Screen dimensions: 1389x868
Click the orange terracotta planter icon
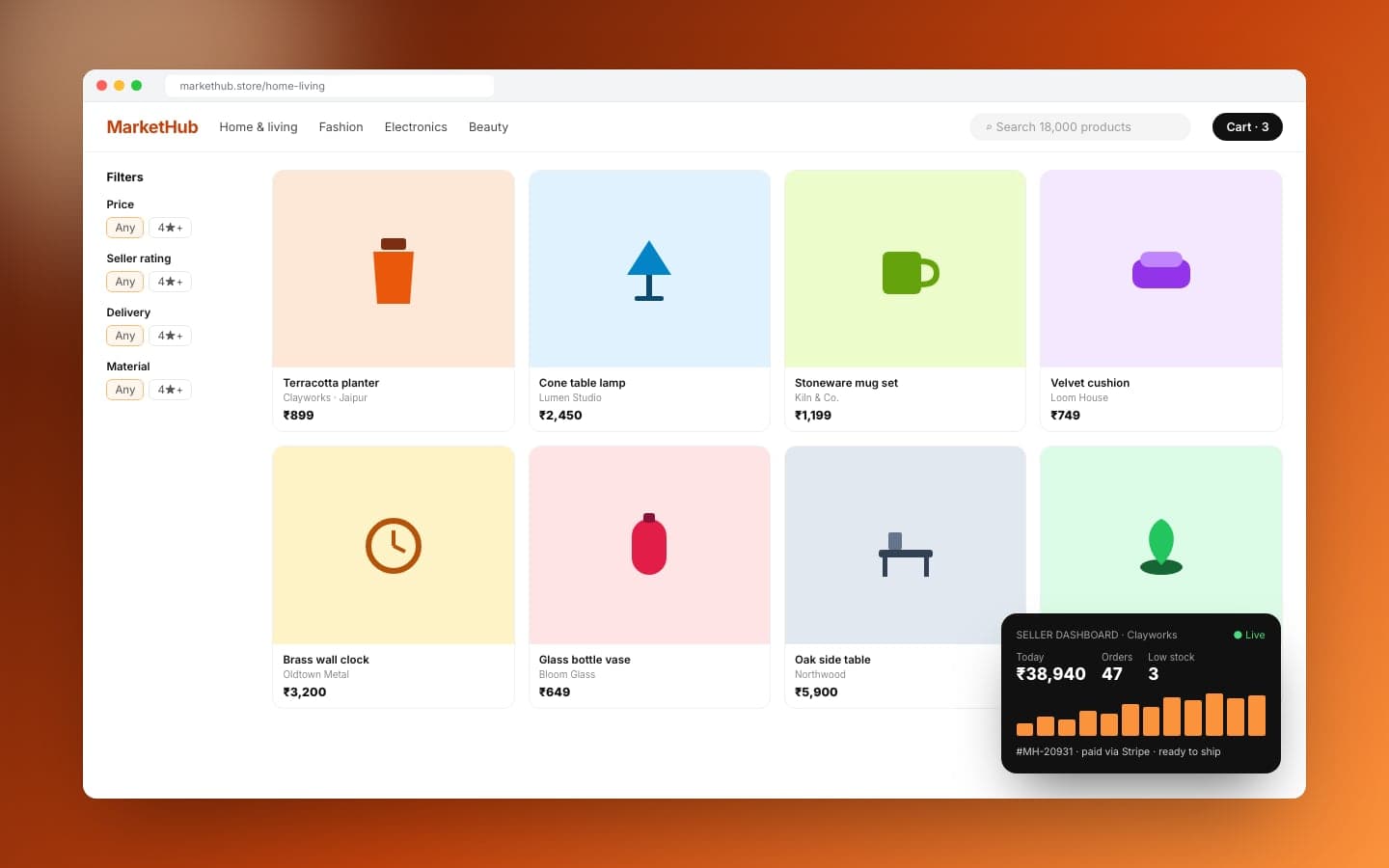(394, 271)
